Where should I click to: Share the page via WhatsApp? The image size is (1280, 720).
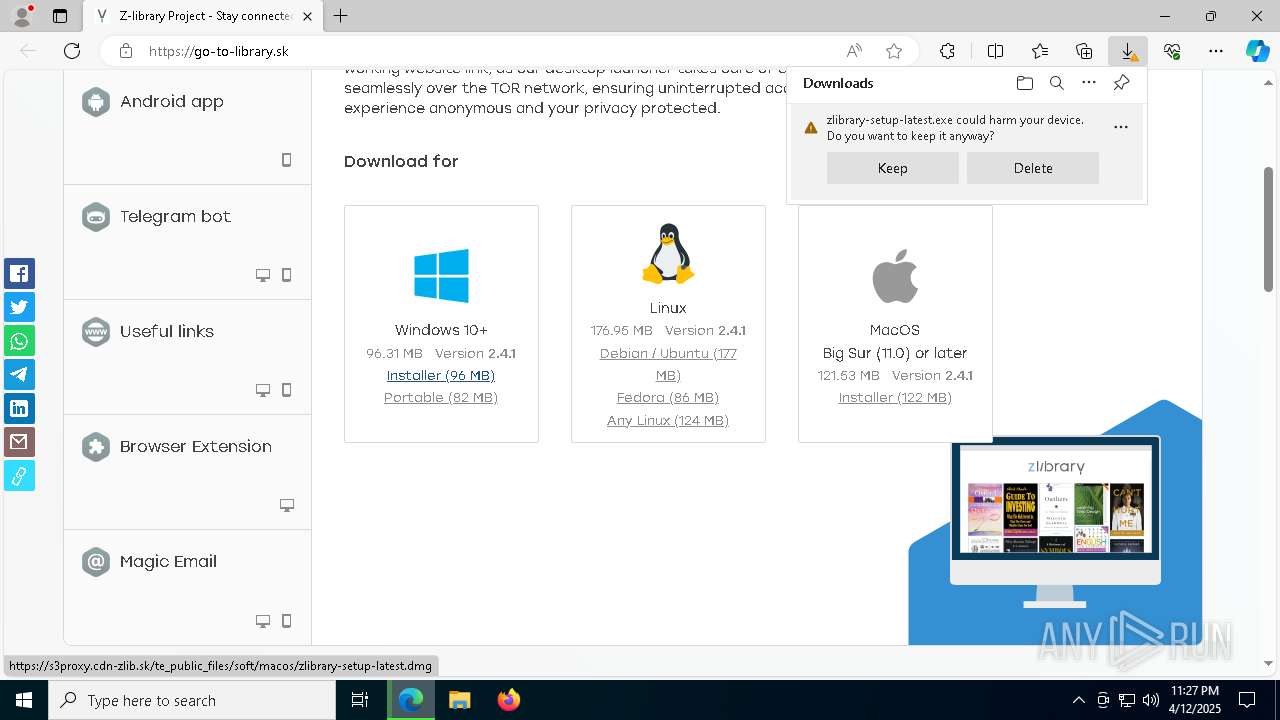pyautogui.click(x=19, y=341)
